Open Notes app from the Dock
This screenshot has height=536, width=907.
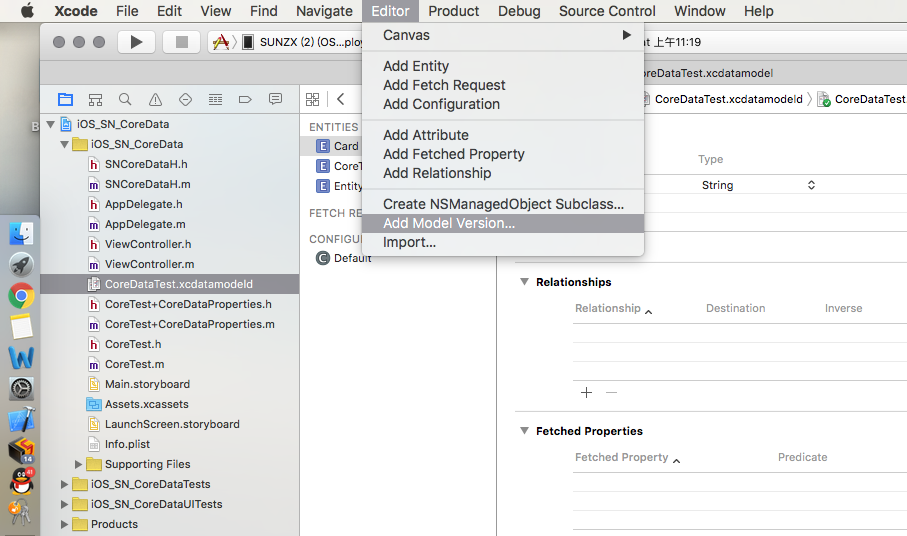point(21,327)
